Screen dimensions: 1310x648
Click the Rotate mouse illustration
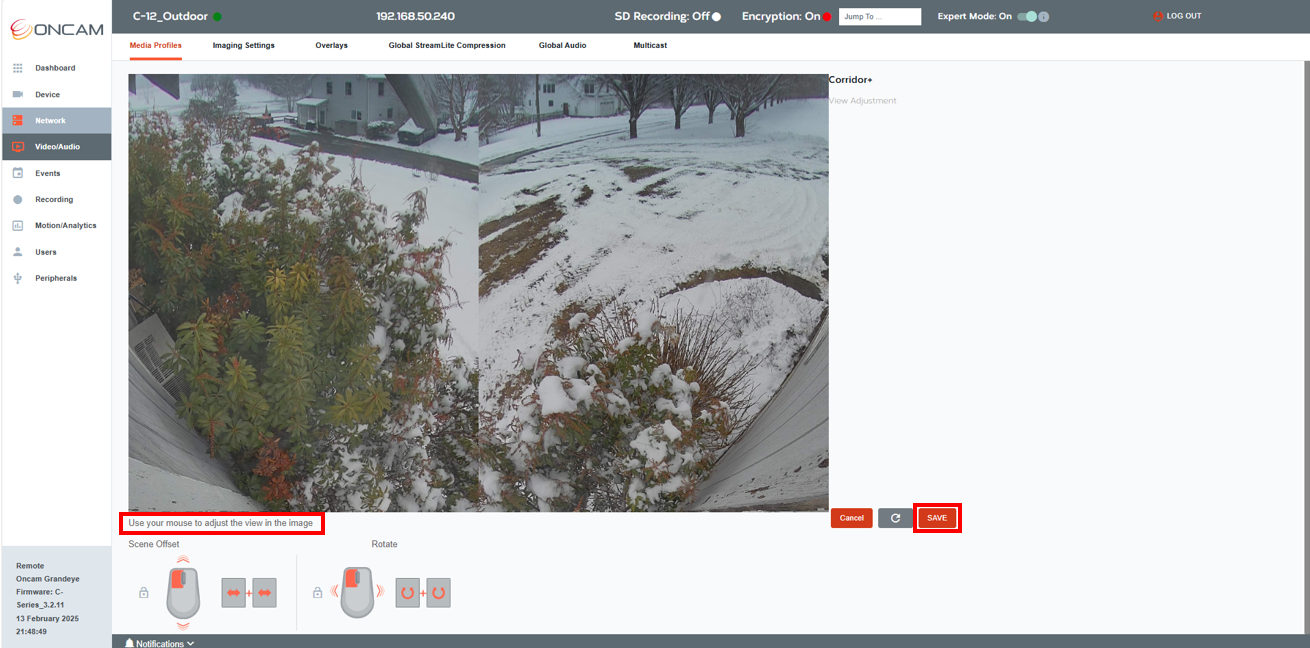358,593
